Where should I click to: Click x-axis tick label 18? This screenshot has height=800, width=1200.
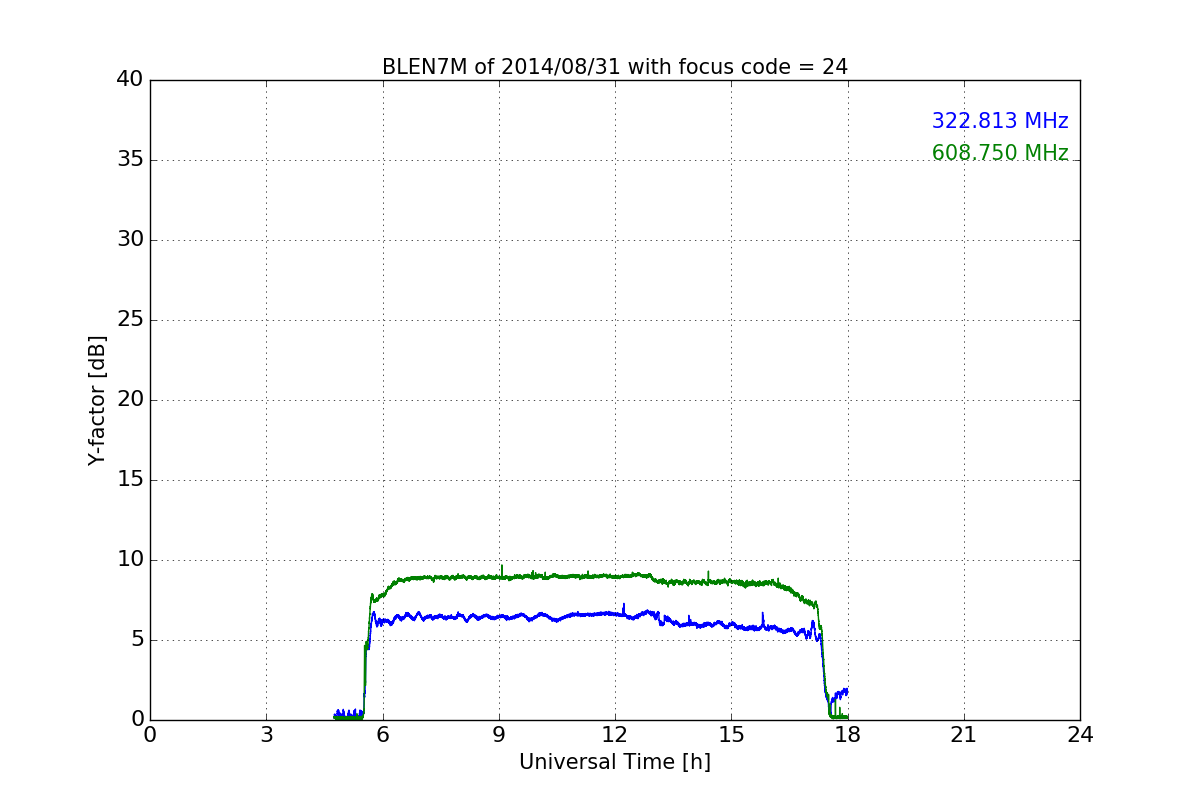point(848,735)
